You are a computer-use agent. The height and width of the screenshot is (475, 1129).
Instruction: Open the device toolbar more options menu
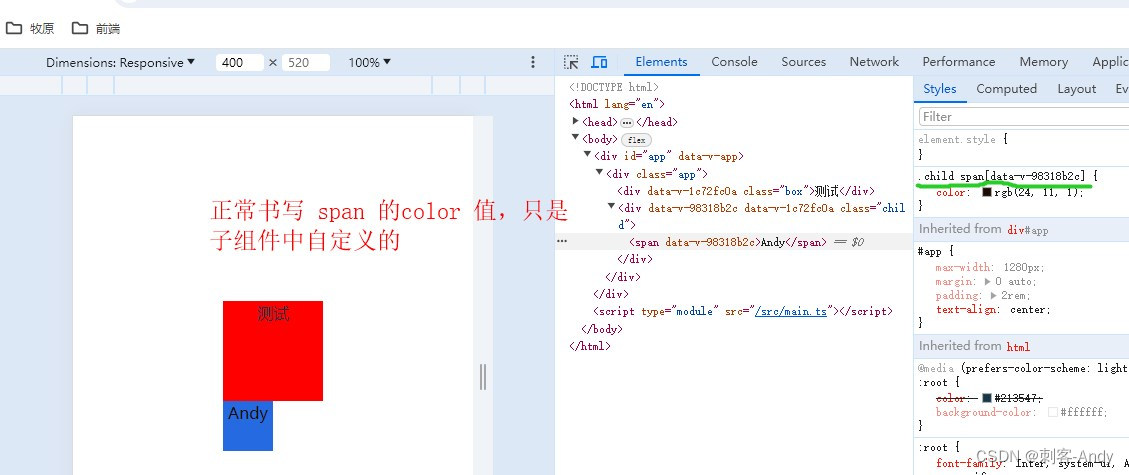[x=533, y=62]
